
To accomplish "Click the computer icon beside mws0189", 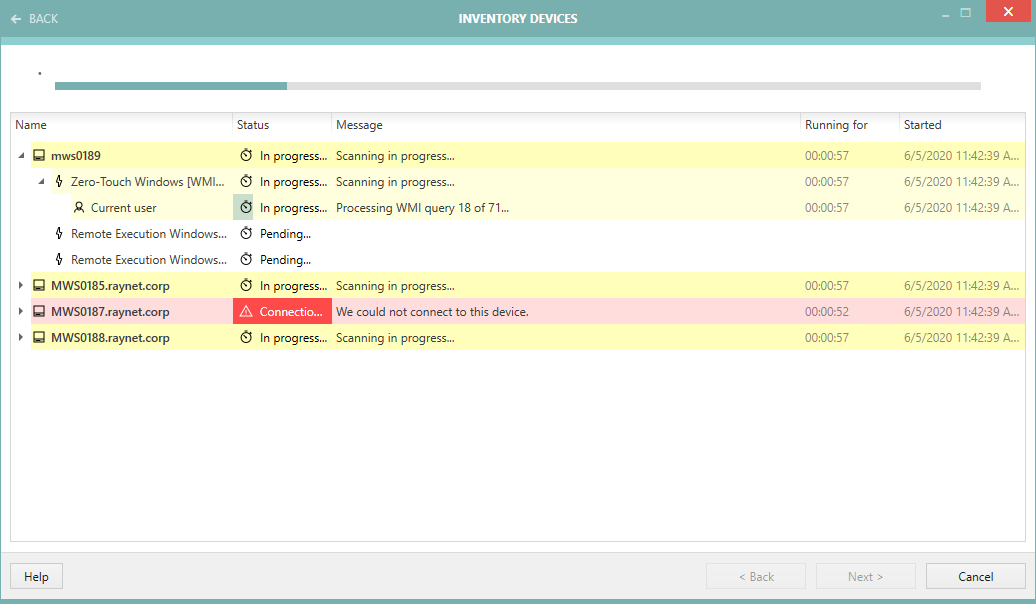I will (39, 156).
